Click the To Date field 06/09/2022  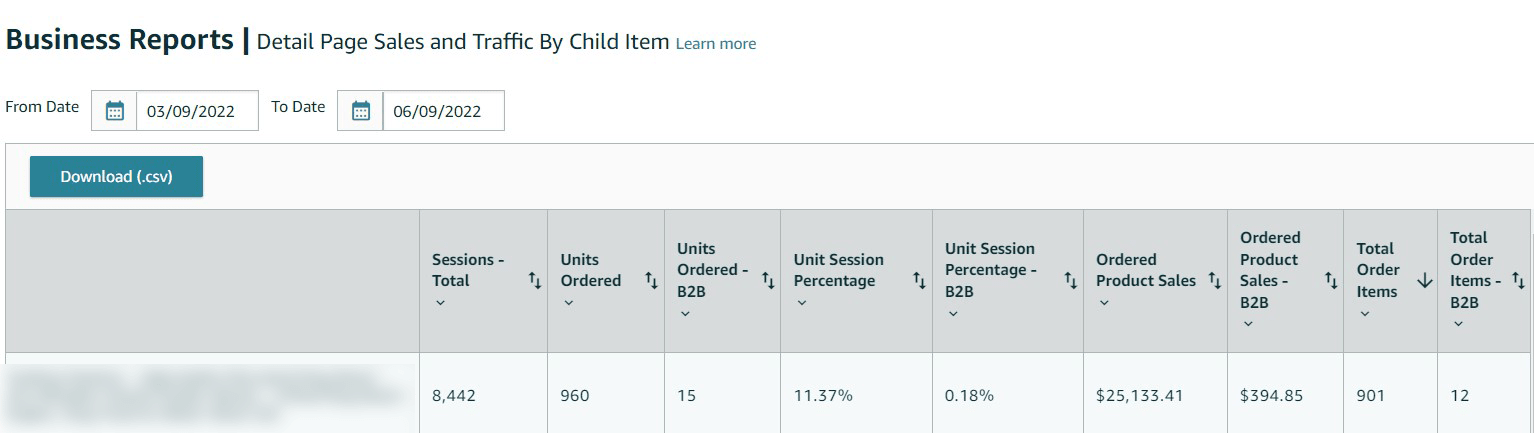pyautogui.click(x=443, y=111)
